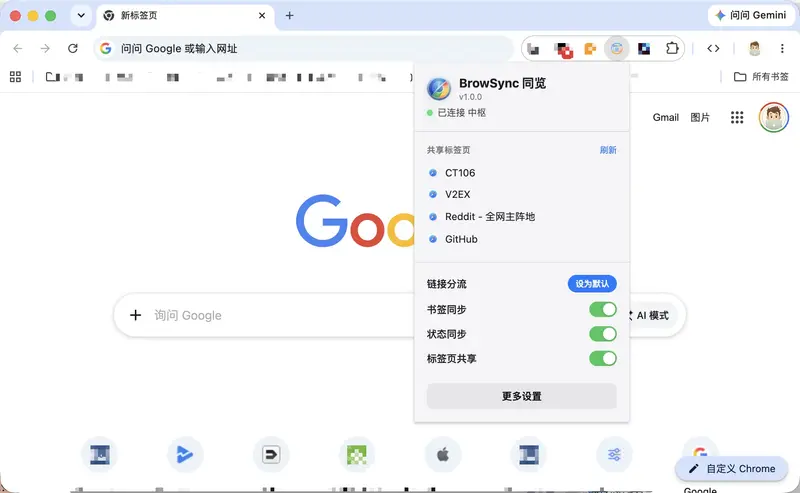Viewport: 800px width, 493px height.
Task: Open the Google apps grid launcher
Action: (737, 117)
